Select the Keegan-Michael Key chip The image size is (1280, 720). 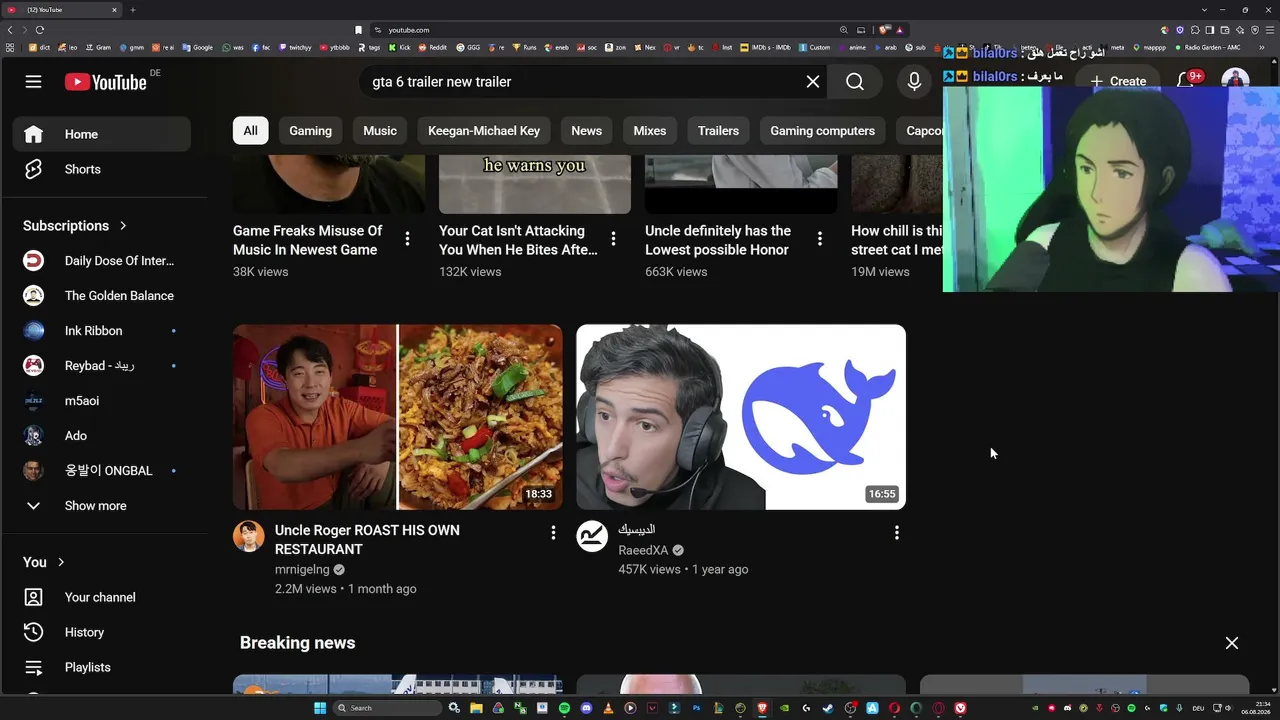[x=484, y=131]
